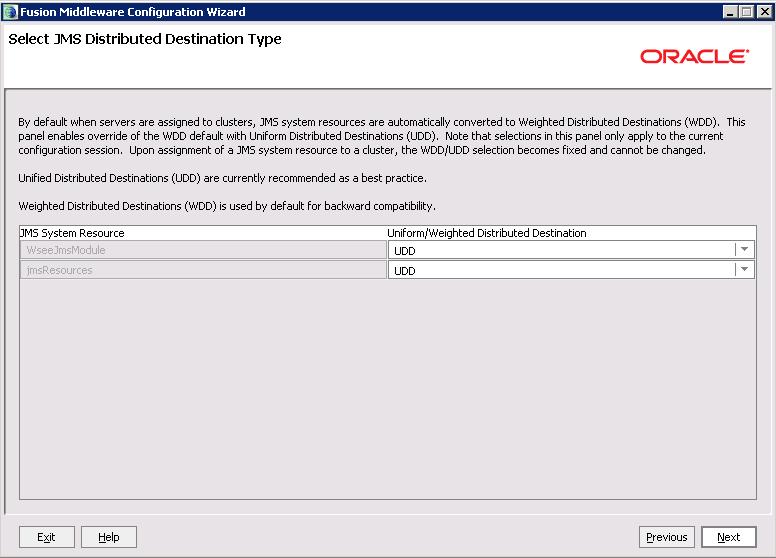
Task: Click the Unified Distributed Destinations recommendation text
Action: tap(222, 178)
